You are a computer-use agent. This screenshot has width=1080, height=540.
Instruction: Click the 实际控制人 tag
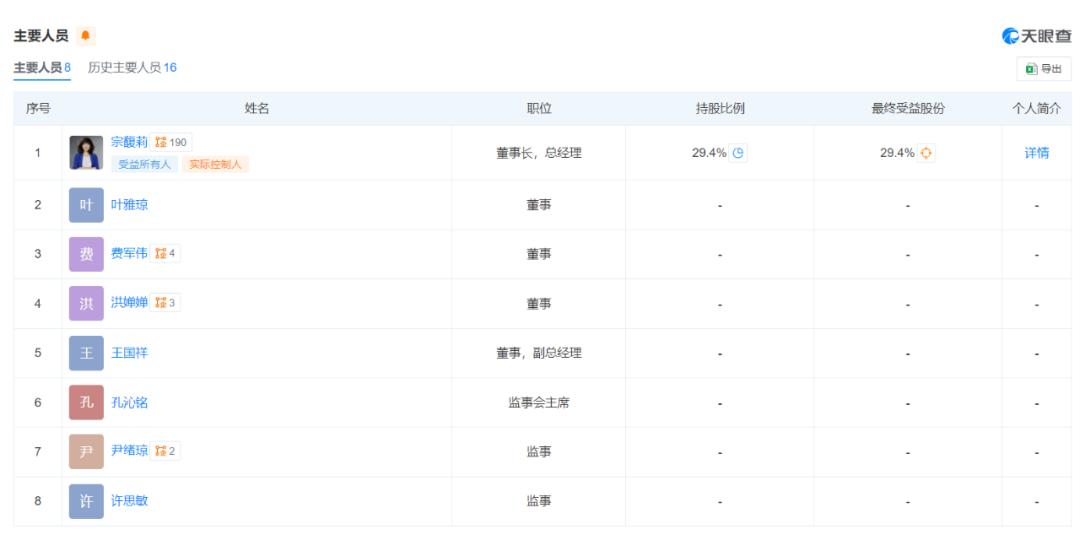pyautogui.click(x=215, y=165)
